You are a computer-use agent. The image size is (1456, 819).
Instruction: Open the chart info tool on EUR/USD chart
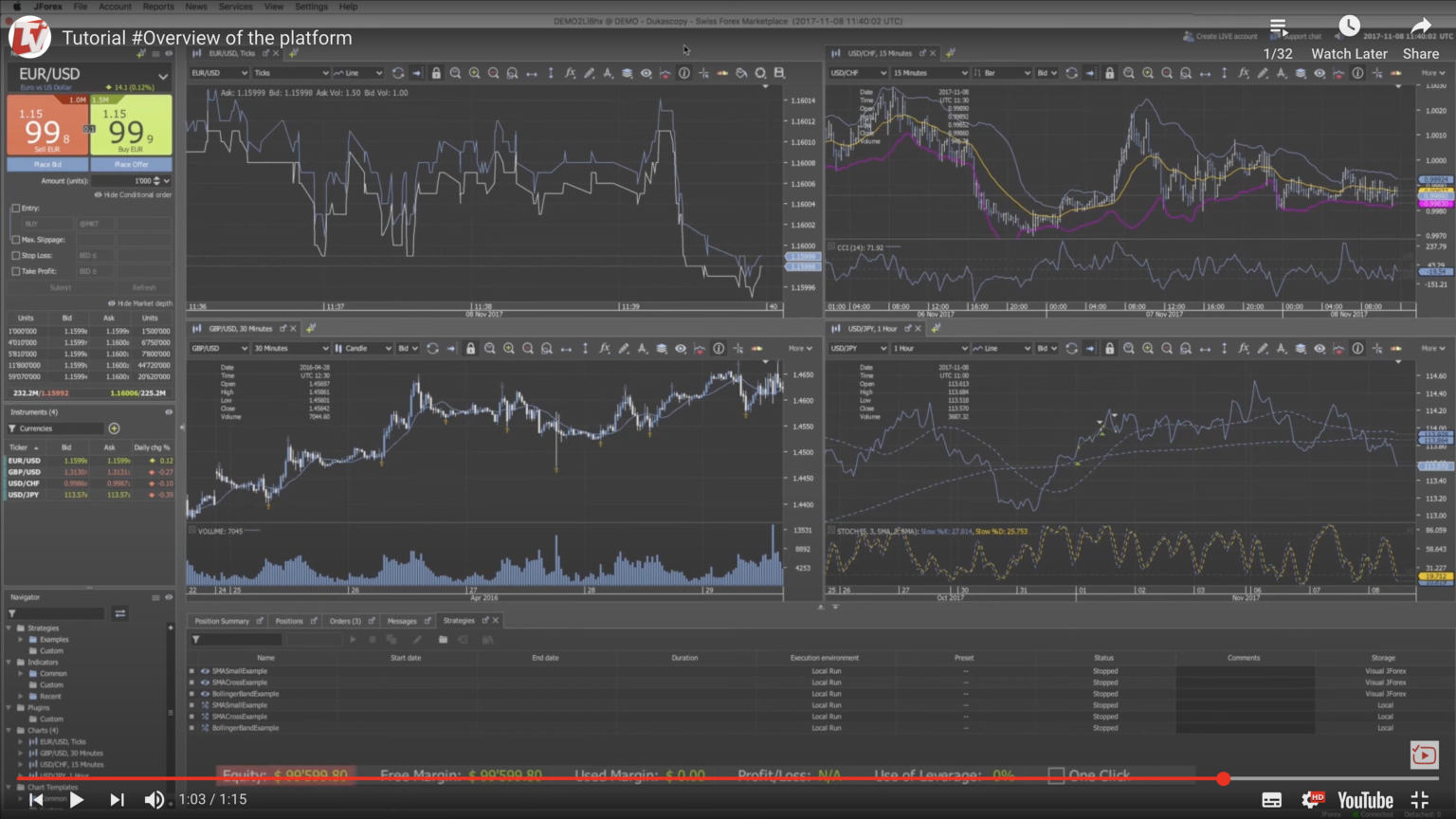684,73
